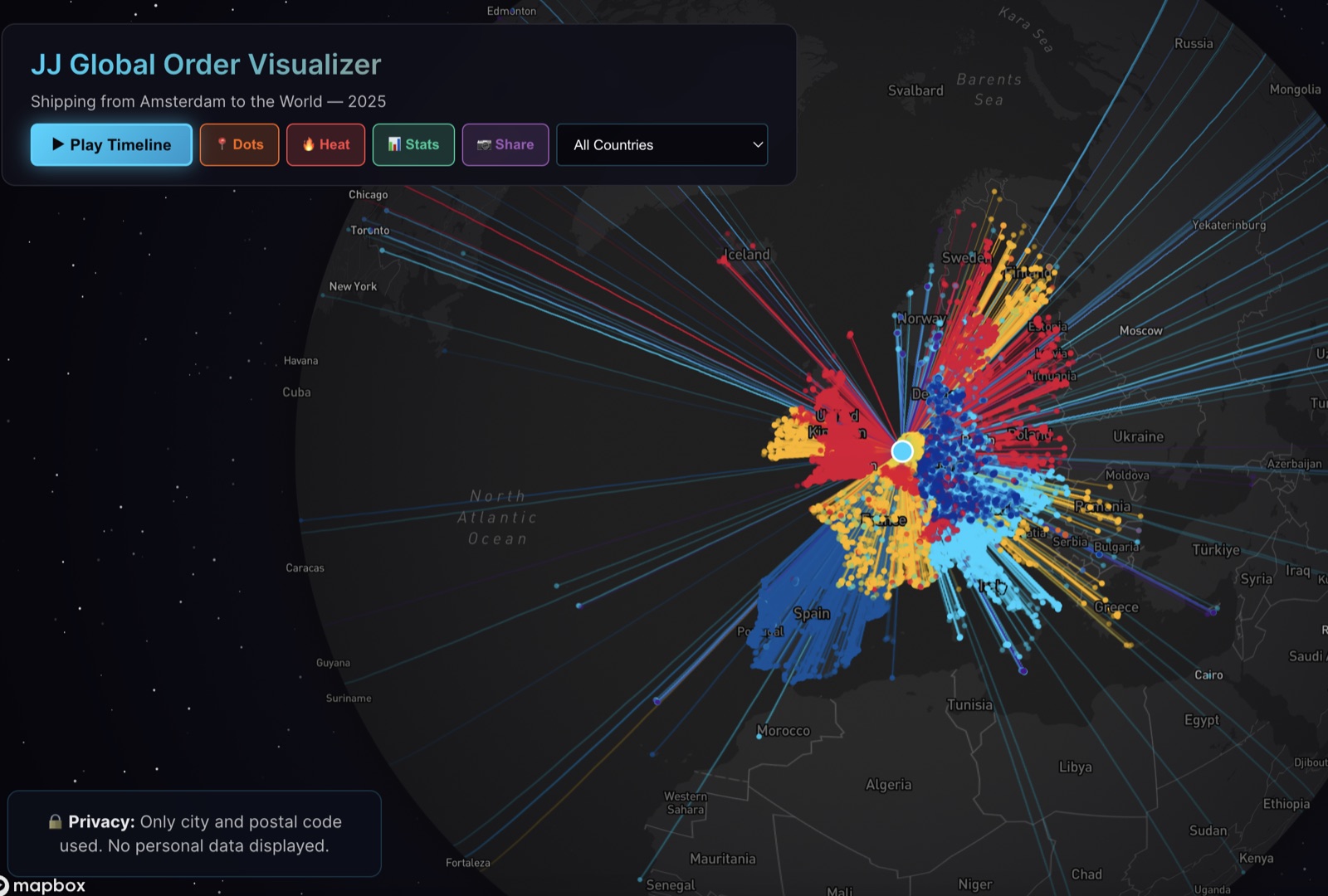Click the Spain map label

pyautogui.click(x=812, y=613)
